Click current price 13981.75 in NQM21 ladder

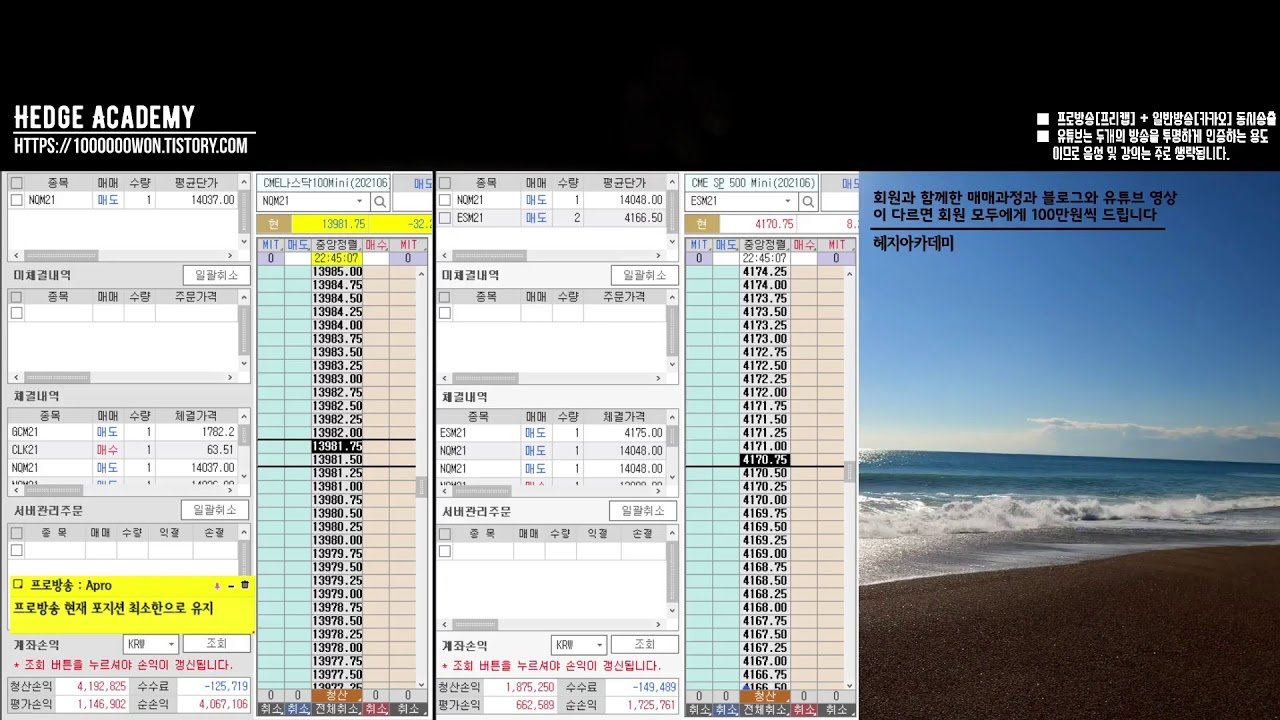337,446
